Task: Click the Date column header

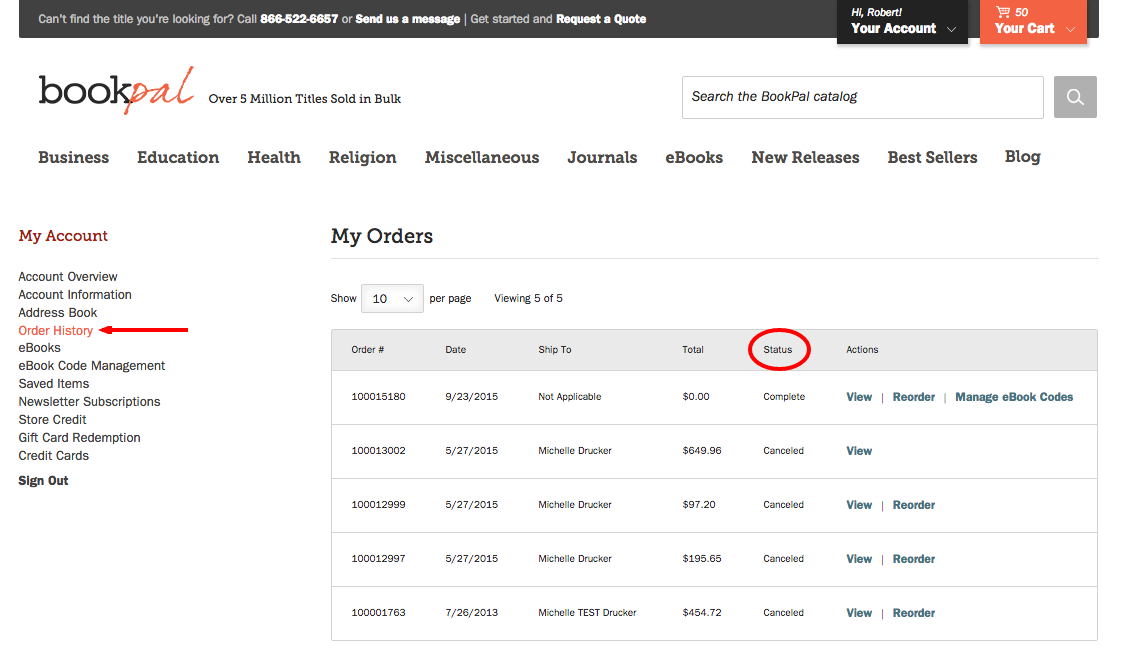Action: coord(456,350)
